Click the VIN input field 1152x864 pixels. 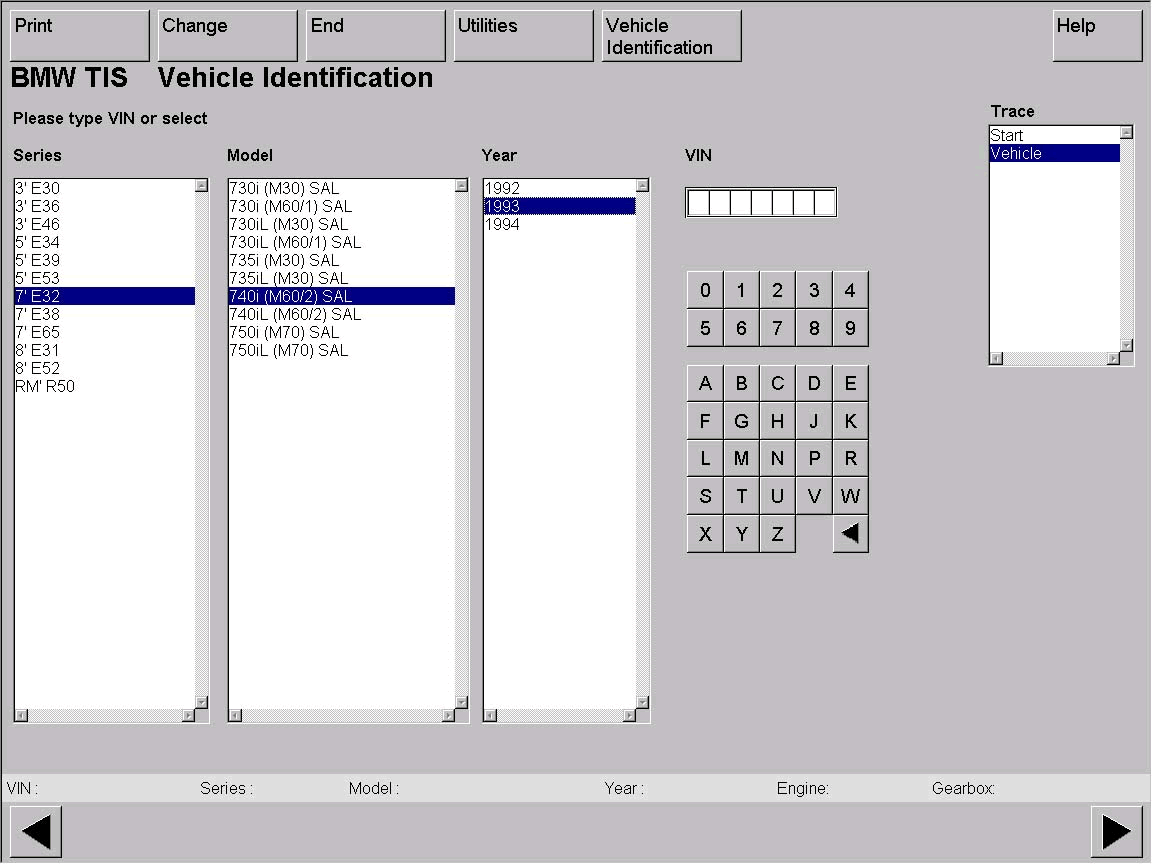(x=761, y=202)
